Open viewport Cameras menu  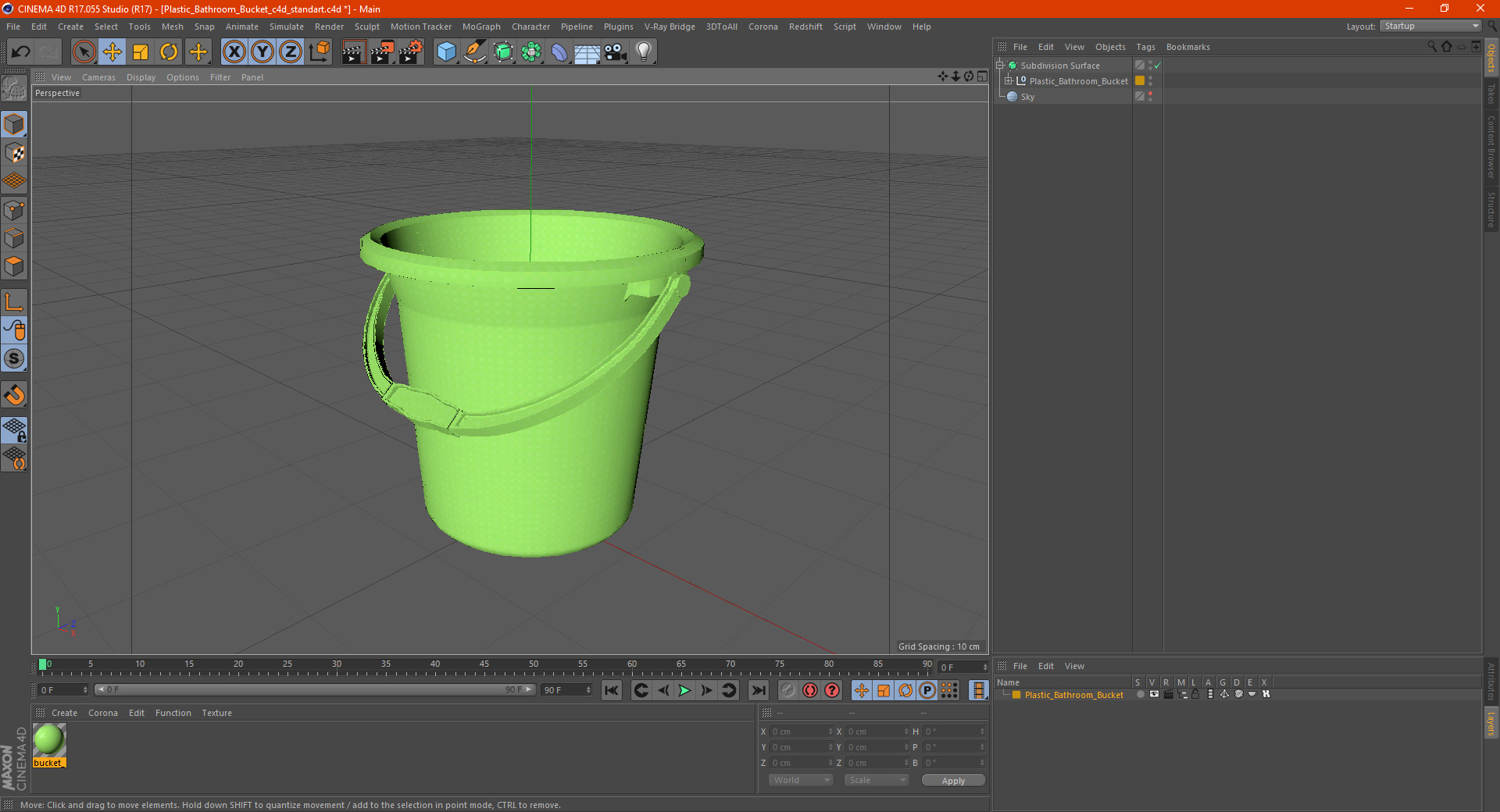click(x=98, y=77)
